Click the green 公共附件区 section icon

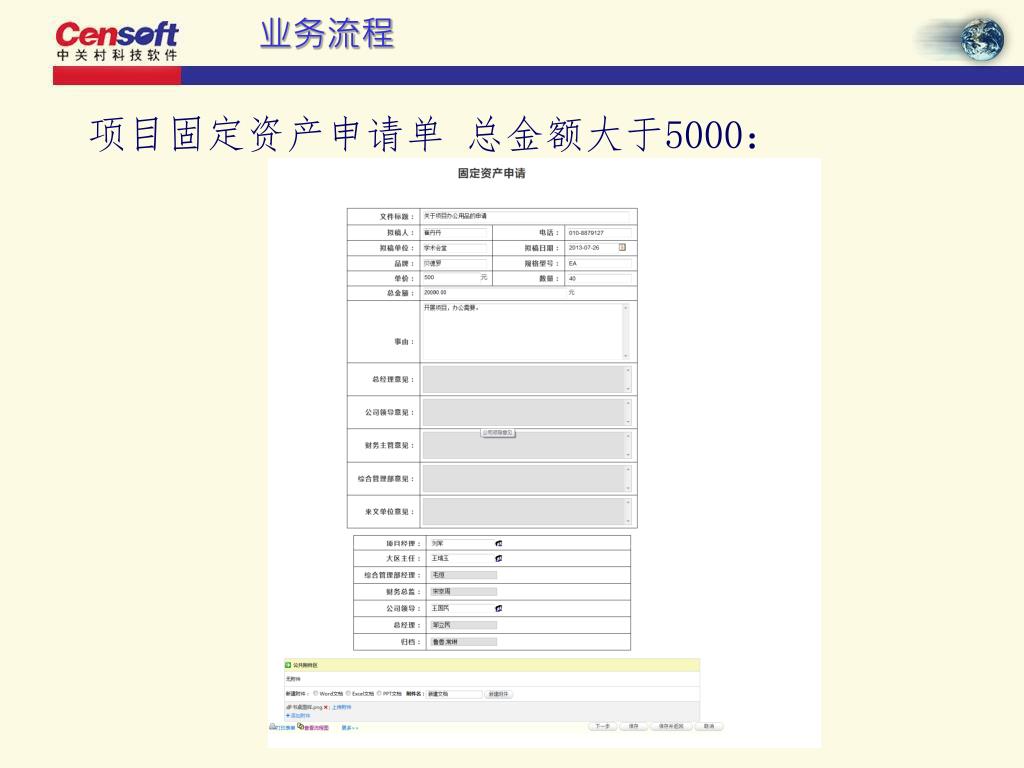tap(288, 665)
